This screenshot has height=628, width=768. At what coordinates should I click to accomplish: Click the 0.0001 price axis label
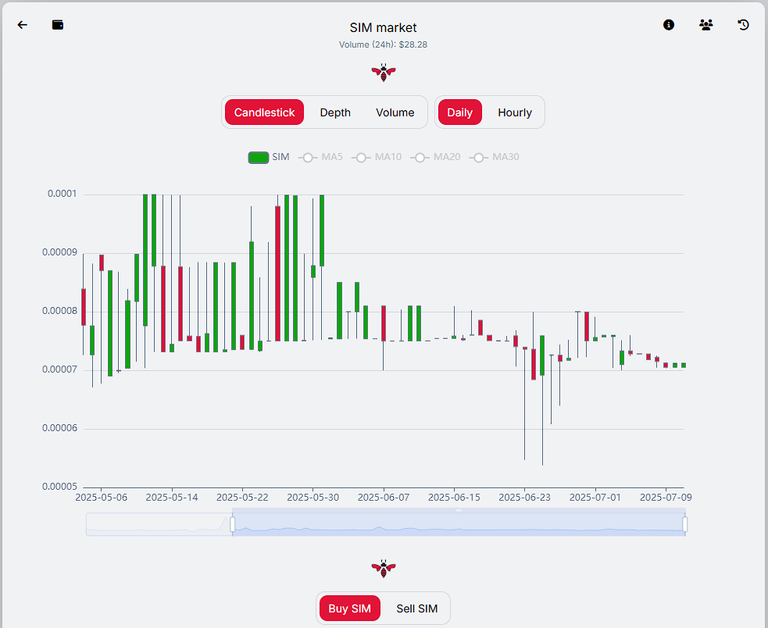tap(62, 194)
